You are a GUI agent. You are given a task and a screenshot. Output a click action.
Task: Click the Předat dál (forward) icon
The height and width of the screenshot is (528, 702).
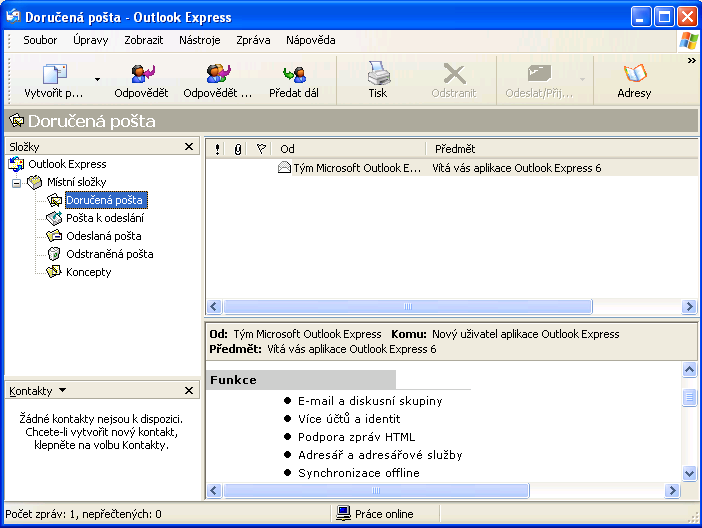294,74
